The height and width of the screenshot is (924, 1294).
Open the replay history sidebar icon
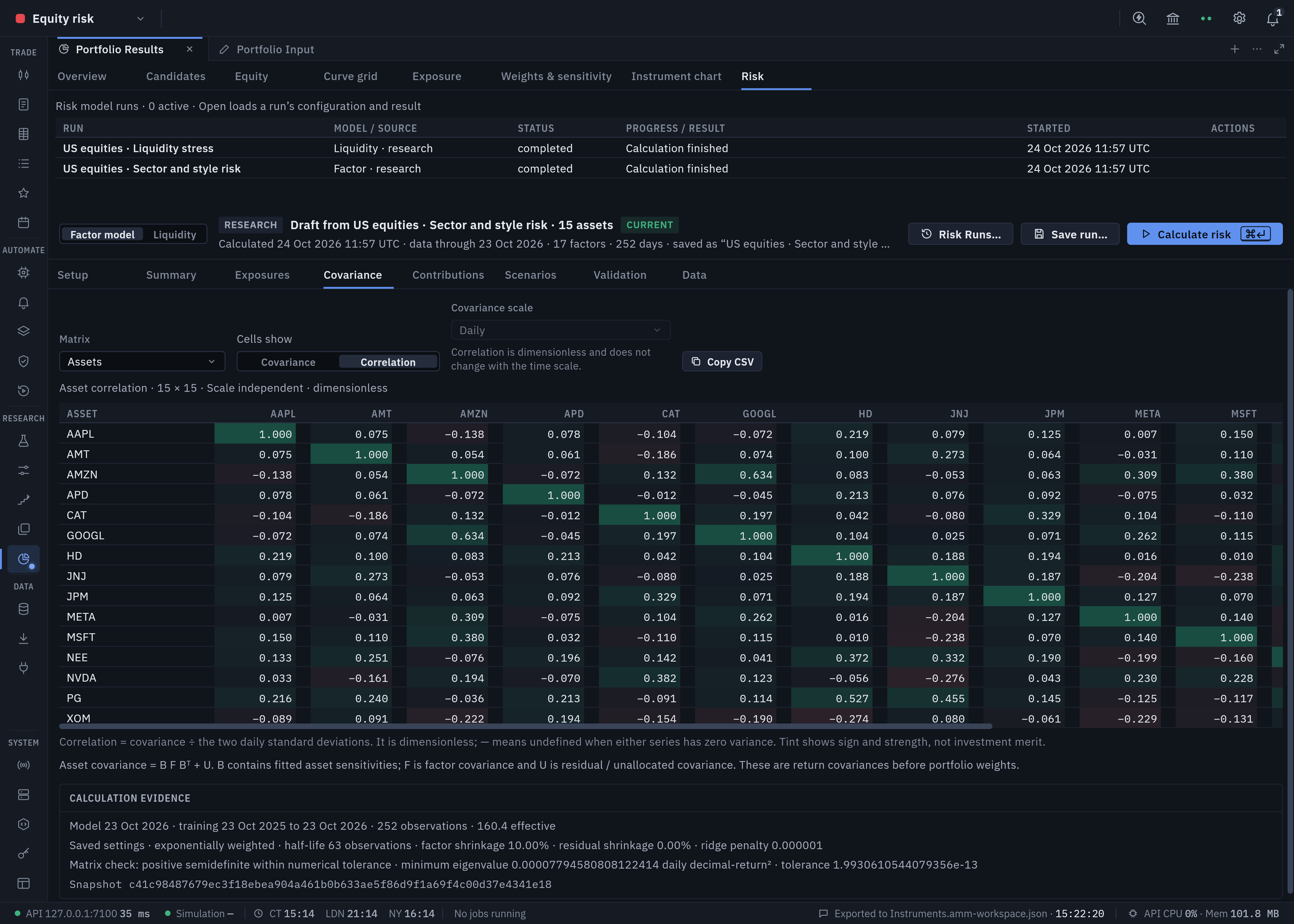(23, 391)
